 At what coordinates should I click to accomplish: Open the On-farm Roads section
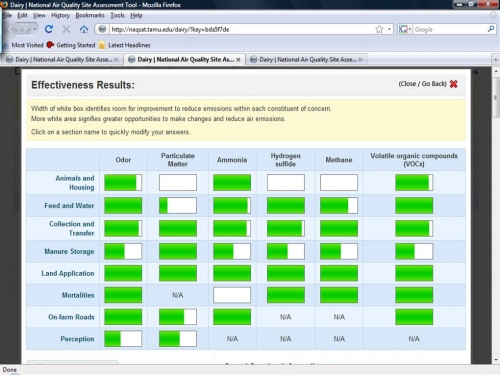coord(71,317)
